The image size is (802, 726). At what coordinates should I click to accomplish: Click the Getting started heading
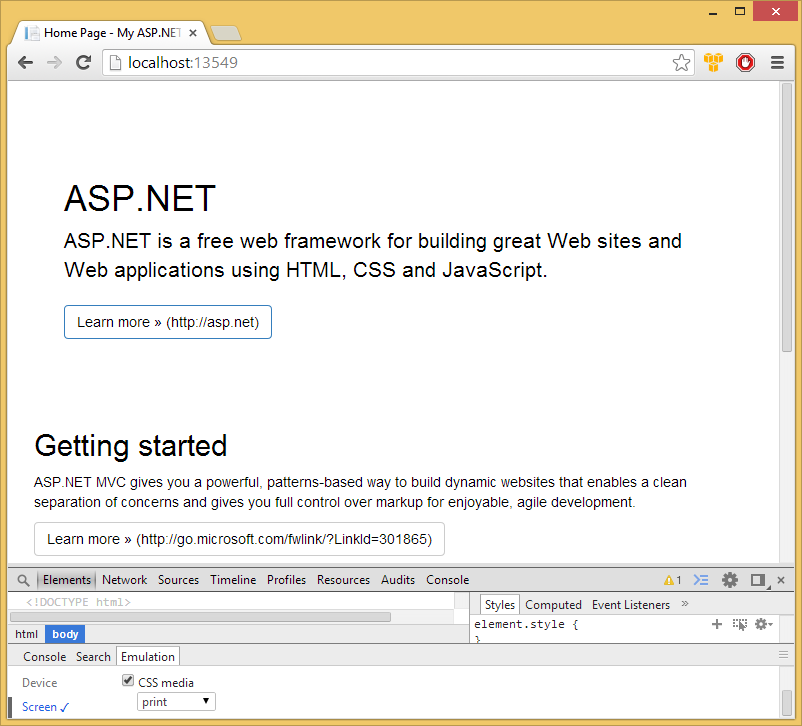(131, 446)
